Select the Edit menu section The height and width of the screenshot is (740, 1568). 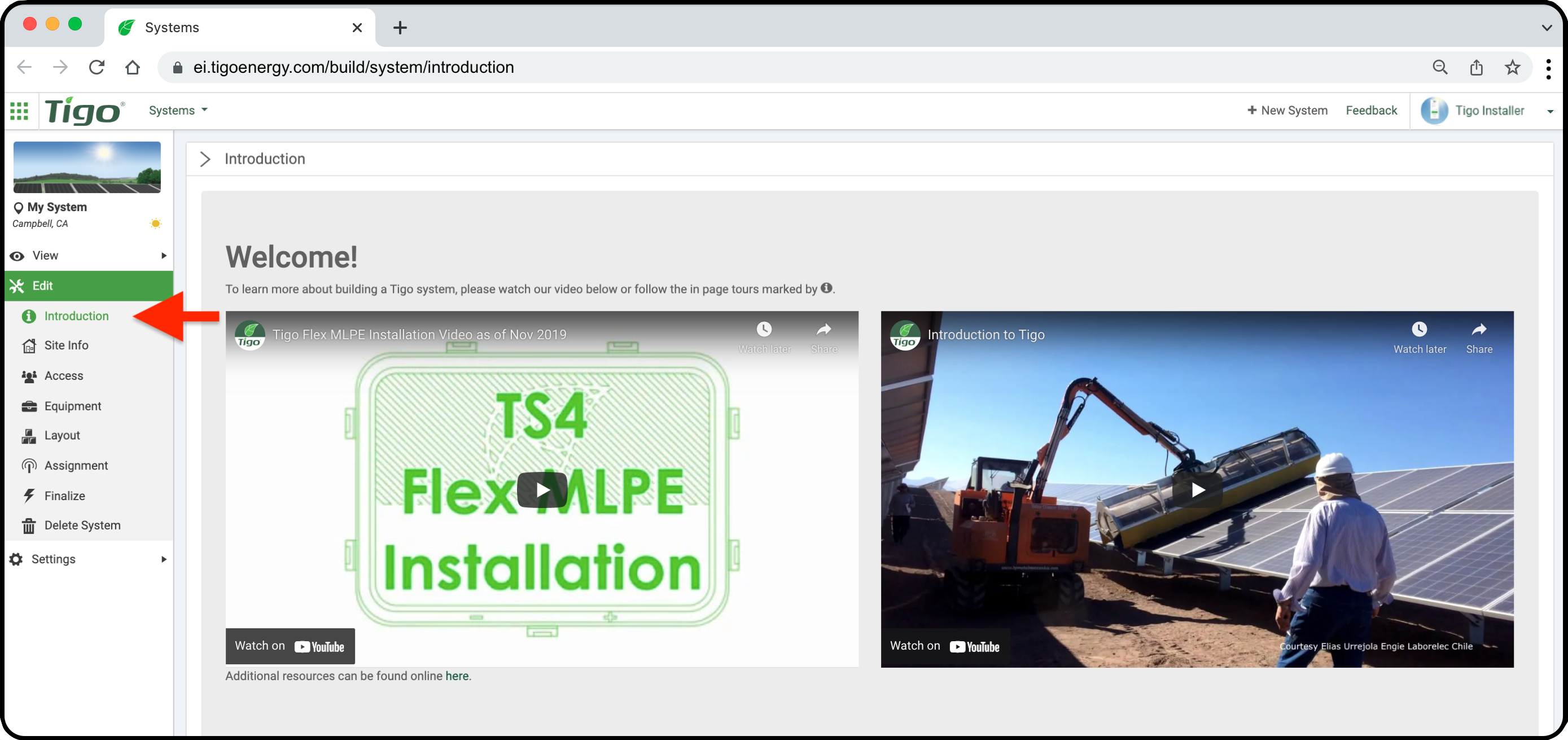(x=89, y=286)
